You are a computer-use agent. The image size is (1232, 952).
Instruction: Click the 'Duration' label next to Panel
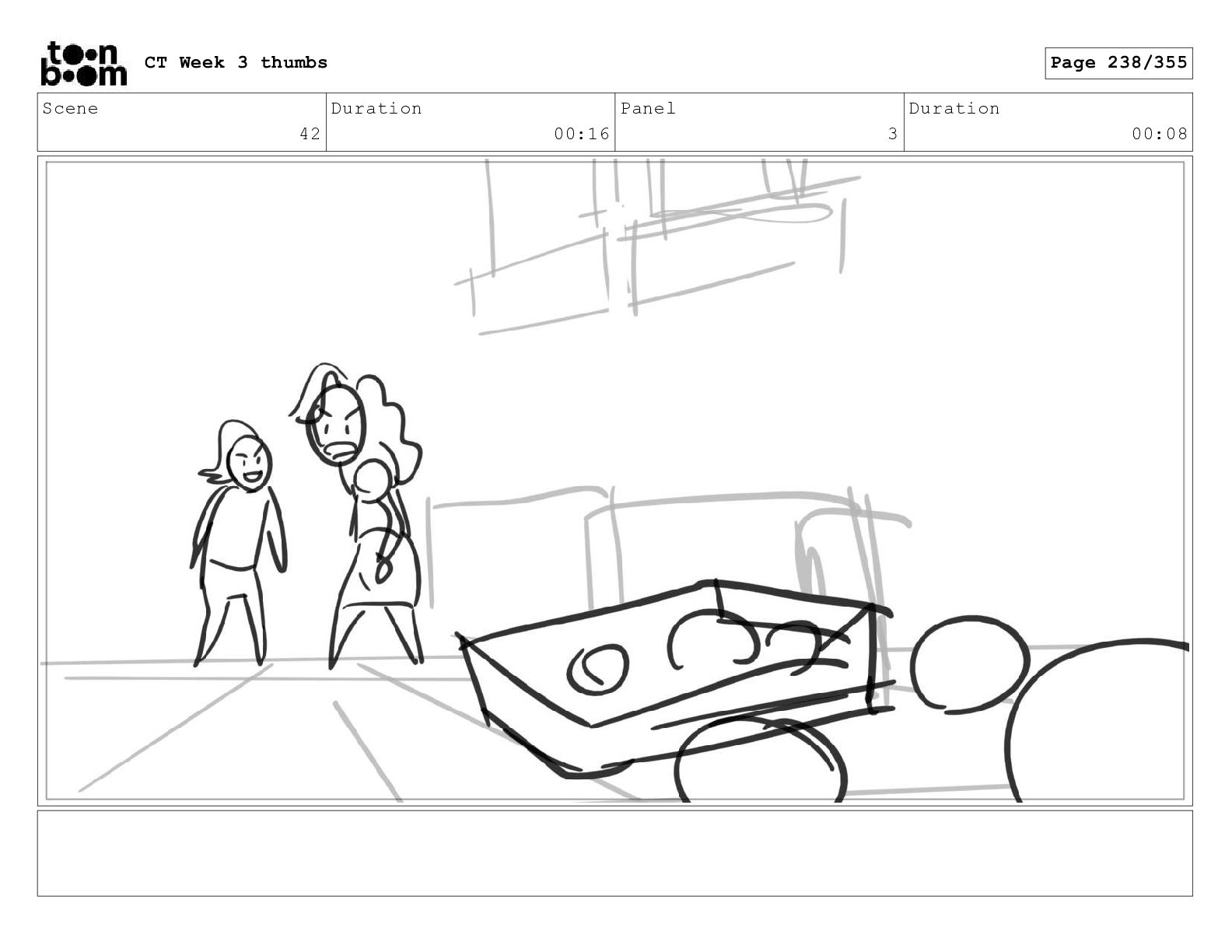click(x=954, y=109)
